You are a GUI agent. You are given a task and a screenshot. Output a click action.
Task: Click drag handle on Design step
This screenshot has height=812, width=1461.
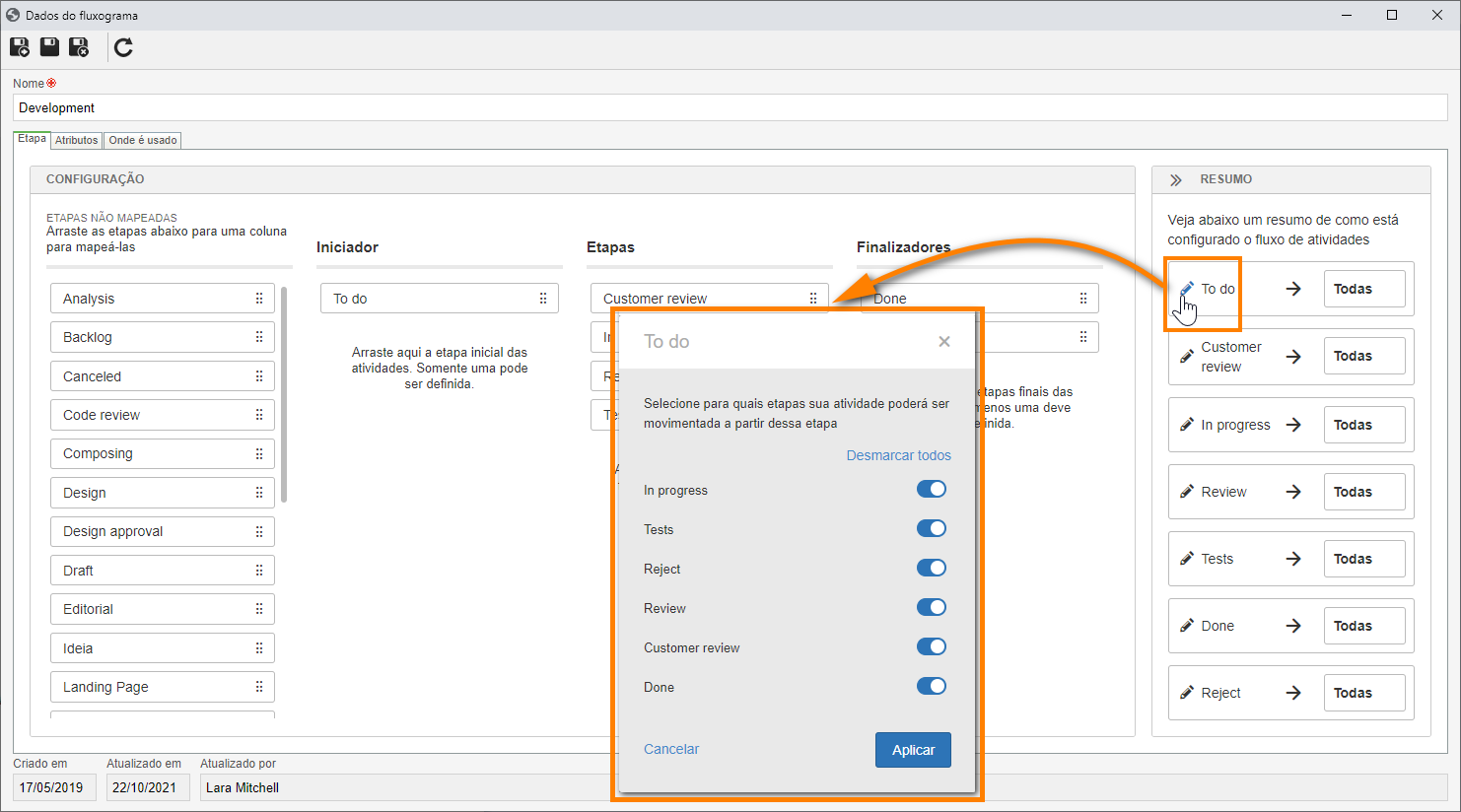(x=259, y=493)
